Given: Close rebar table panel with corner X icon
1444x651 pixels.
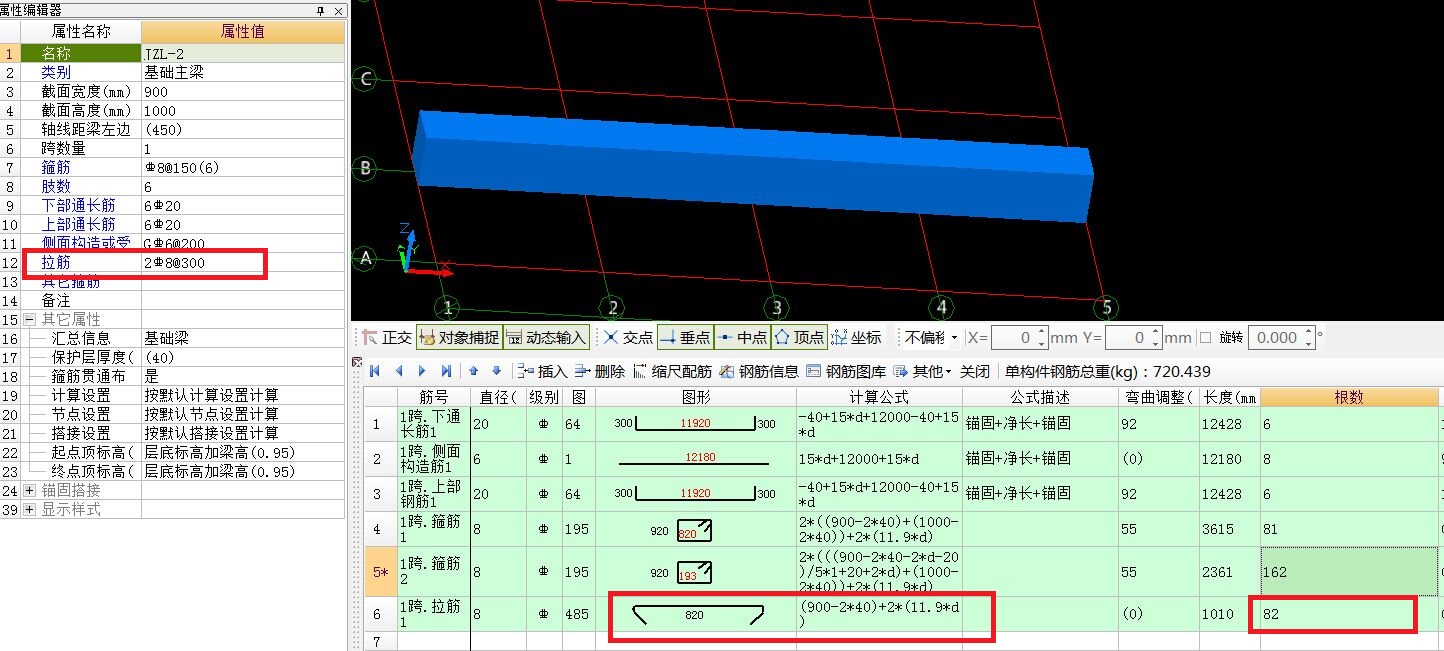Looking at the screenshot, I should [x=357, y=361].
